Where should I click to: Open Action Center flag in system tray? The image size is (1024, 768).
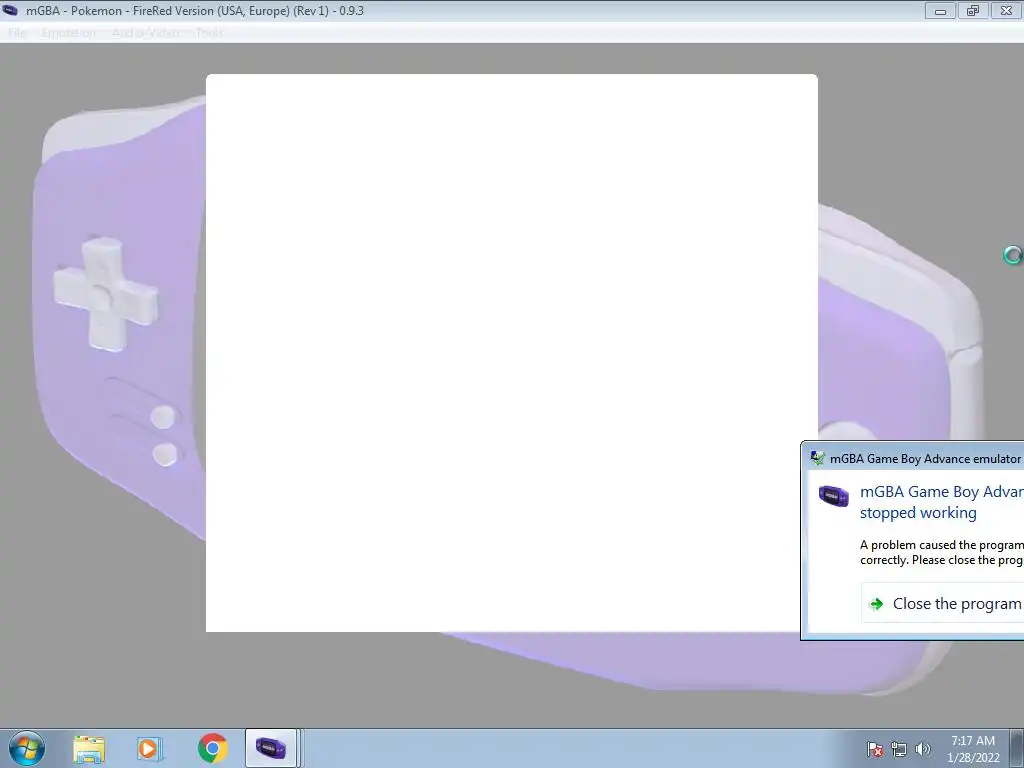(x=875, y=749)
